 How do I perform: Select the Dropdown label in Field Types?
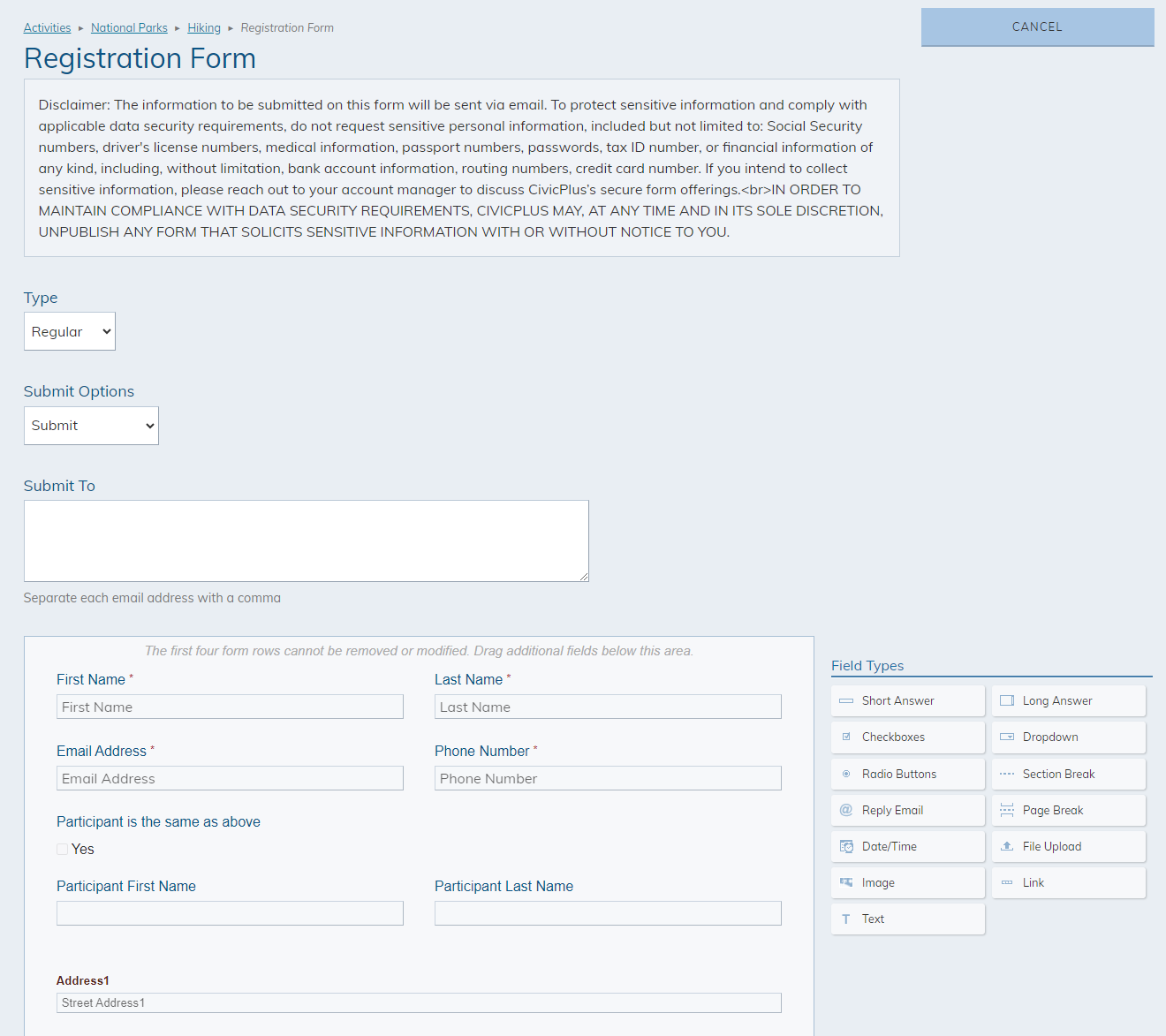point(1050,737)
